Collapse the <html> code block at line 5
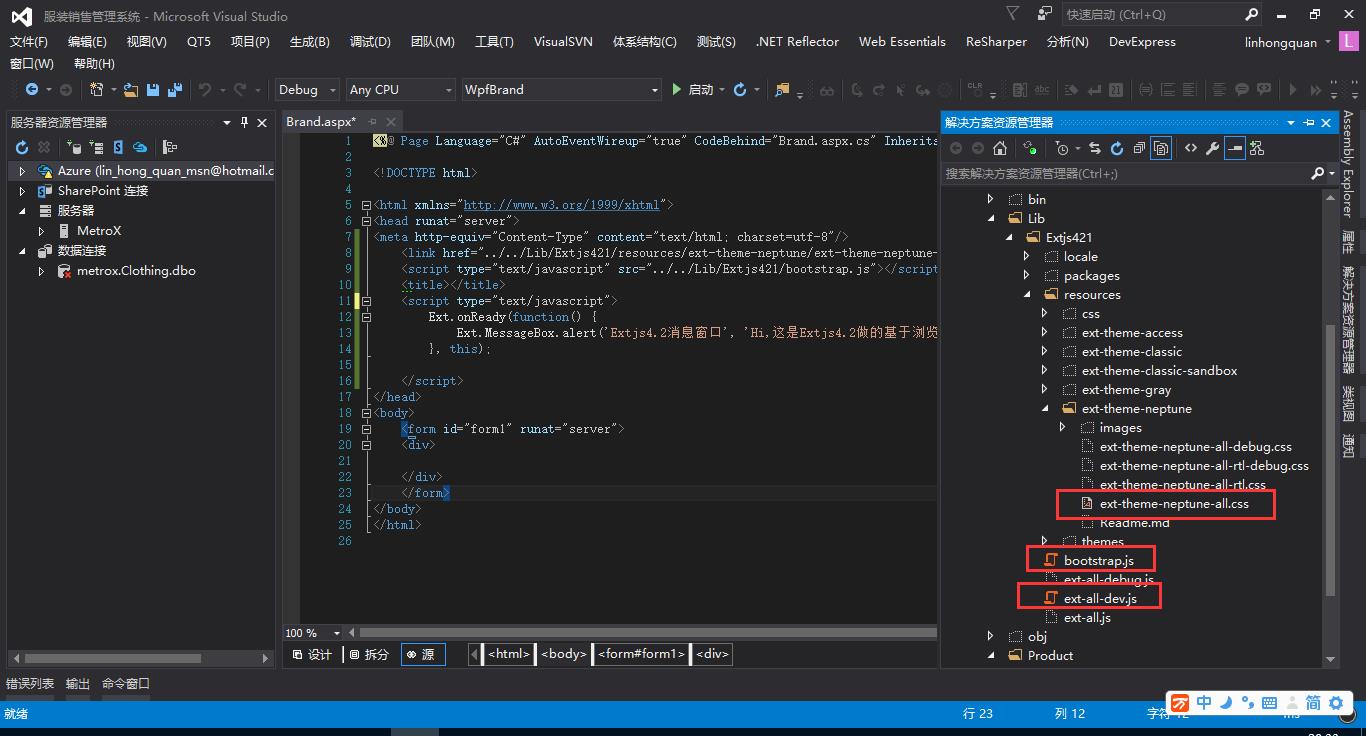The width and height of the screenshot is (1366, 736). pos(367,205)
